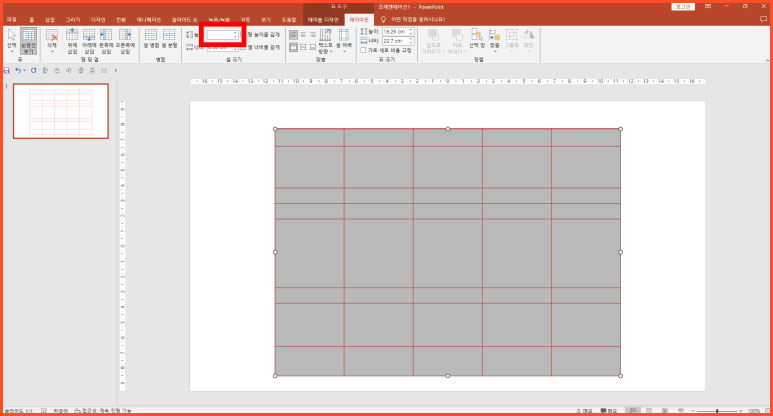Click the zoom slider handle
This screenshot has height=416, width=773.
click(717, 411)
